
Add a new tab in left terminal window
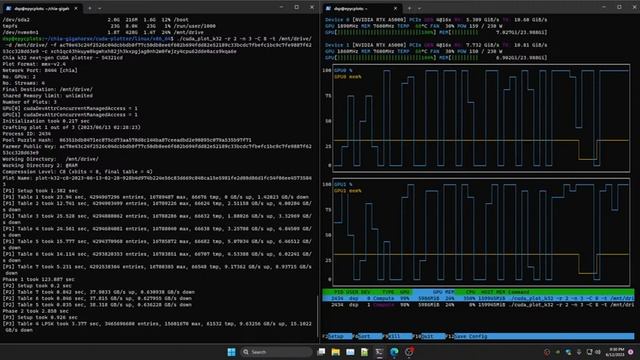[90, 8]
